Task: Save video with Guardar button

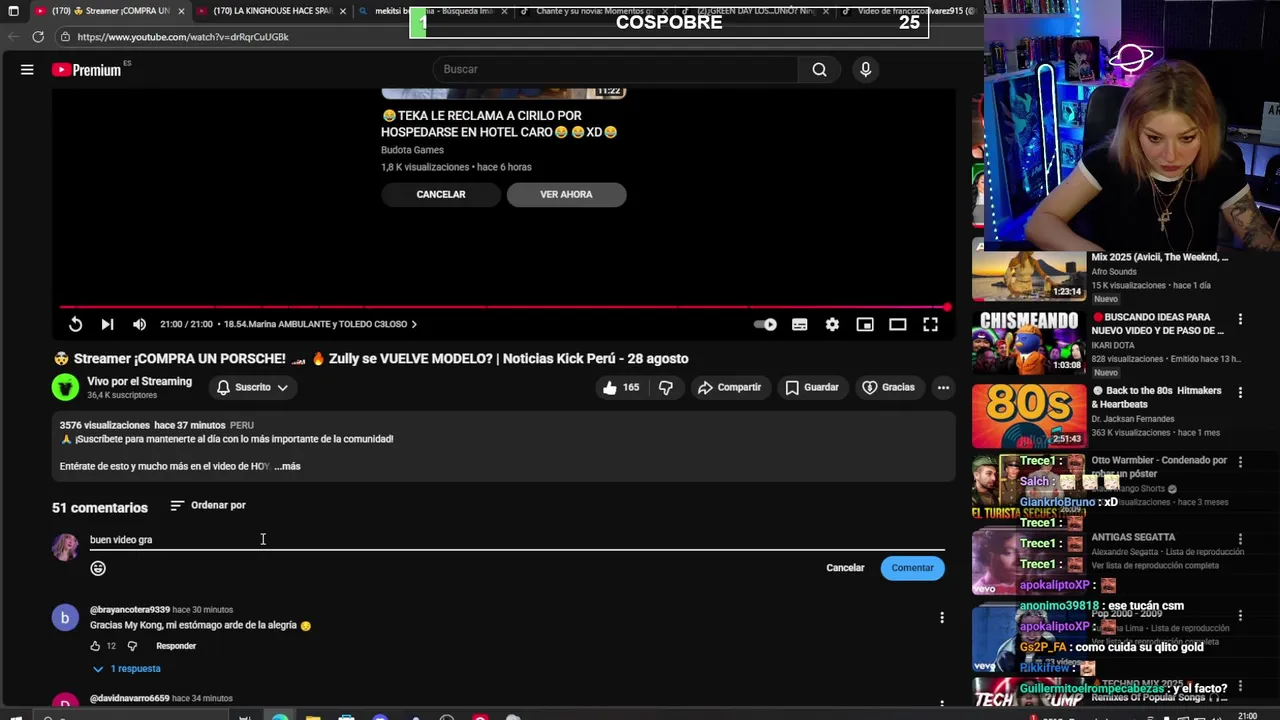Action: coord(811,387)
